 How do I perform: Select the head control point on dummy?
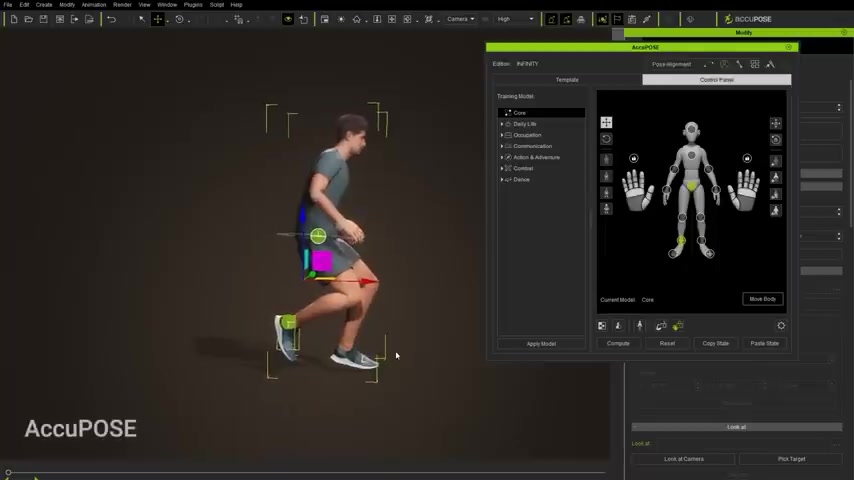[x=692, y=131]
